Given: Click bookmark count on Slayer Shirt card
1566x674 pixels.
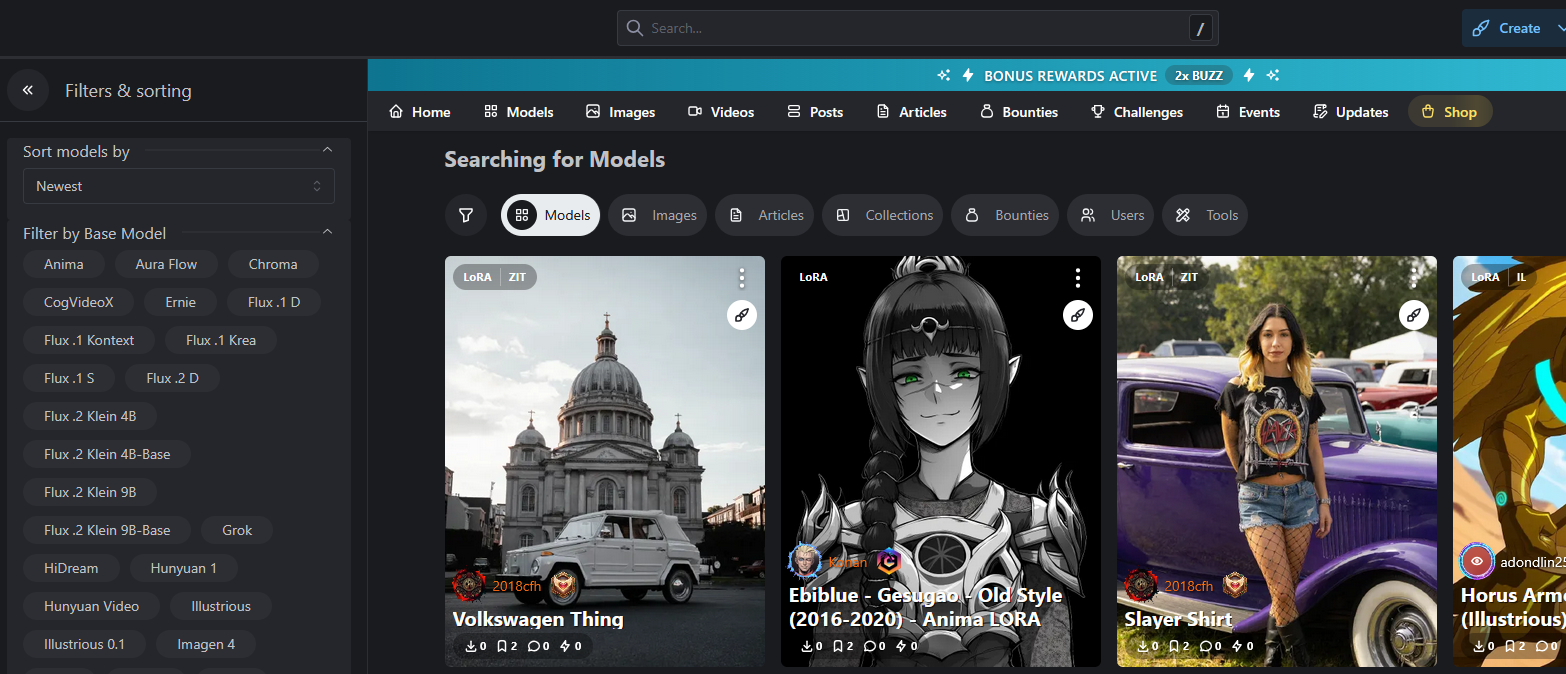Looking at the screenshot, I should coord(1179,646).
